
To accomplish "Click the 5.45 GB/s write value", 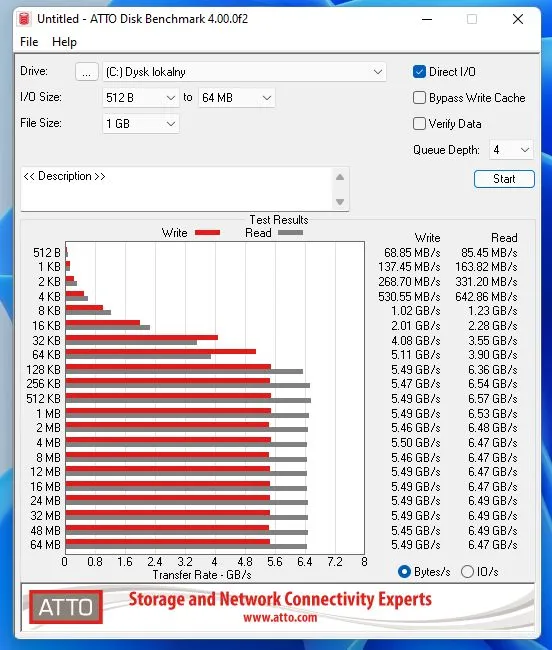I will pos(416,531).
